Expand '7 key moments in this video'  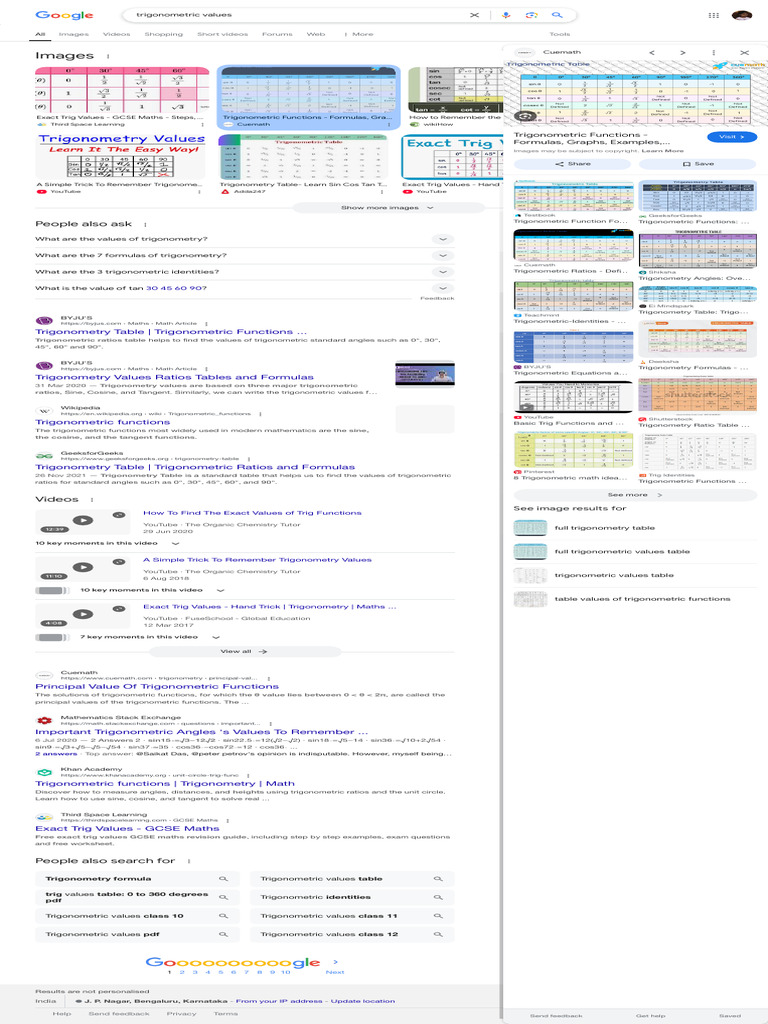coord(150,637)
